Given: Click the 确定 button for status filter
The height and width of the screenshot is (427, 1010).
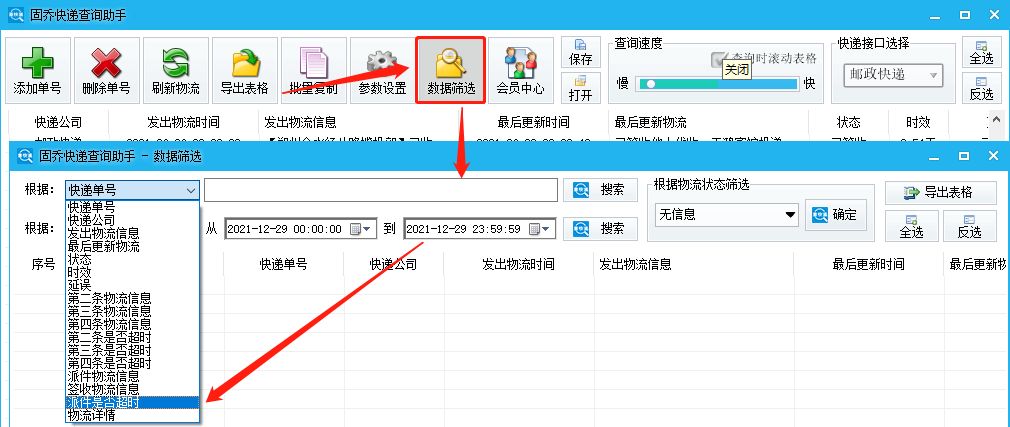Looking at the screenshot, I should coord(835,215).
